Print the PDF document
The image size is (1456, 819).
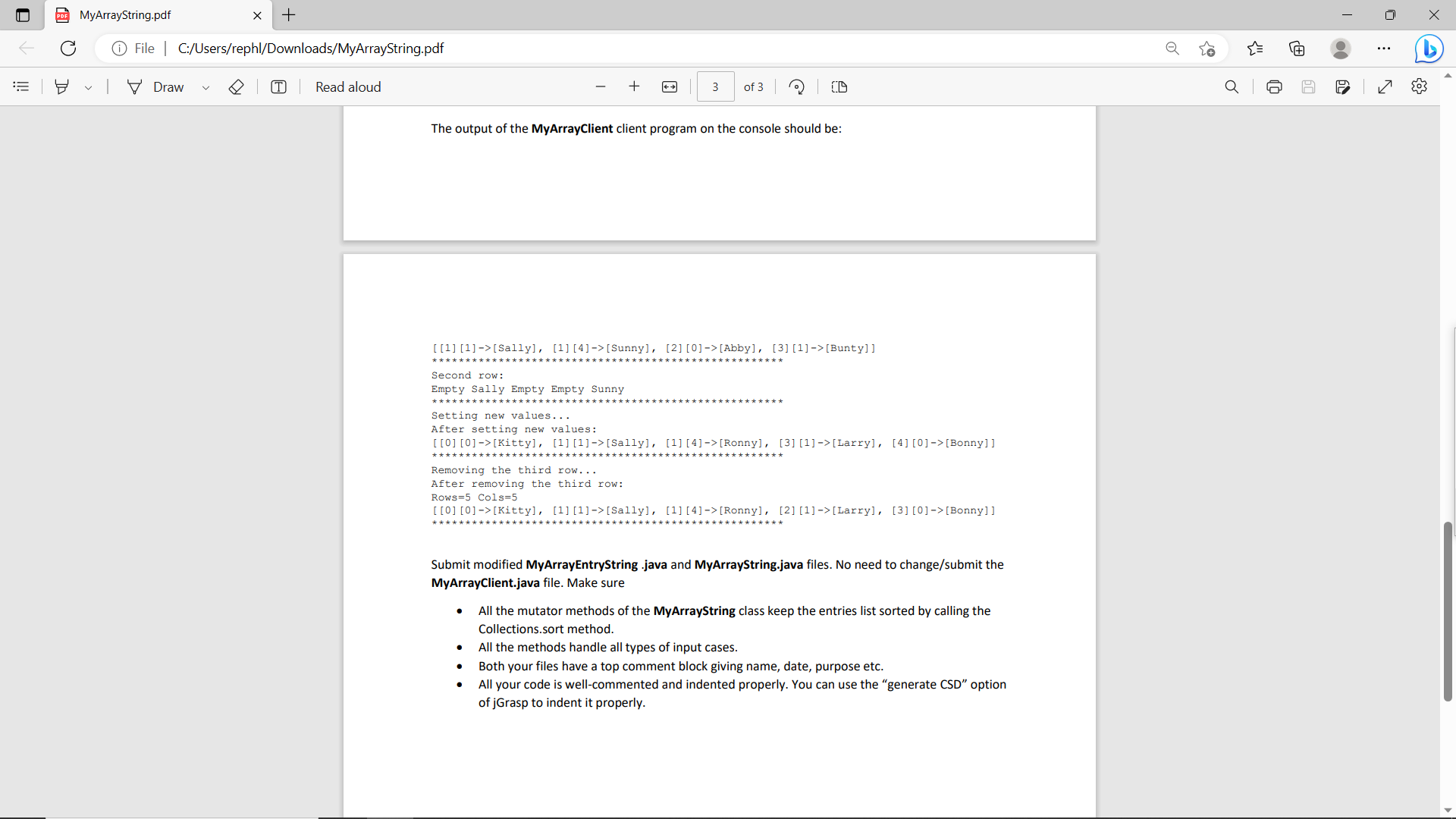coord(1274,87)
